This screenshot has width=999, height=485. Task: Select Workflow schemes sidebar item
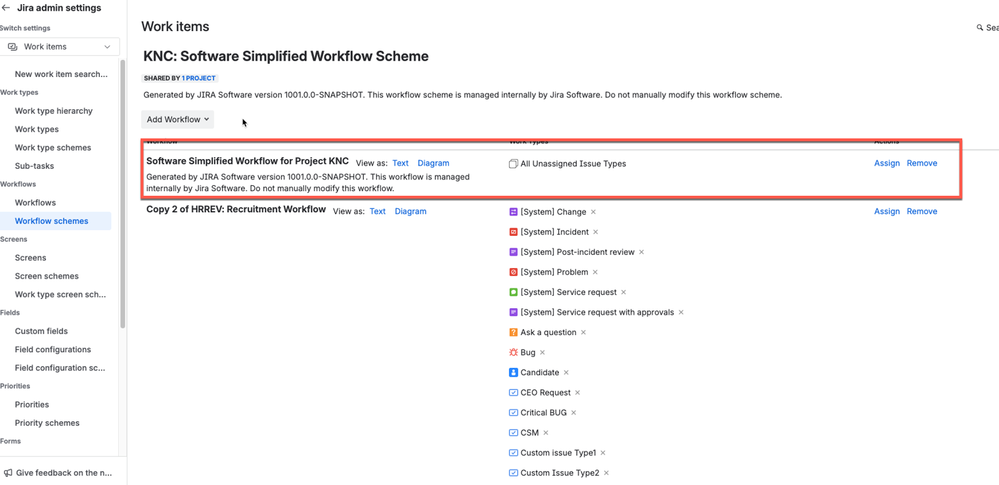click(x=52, y=221)
